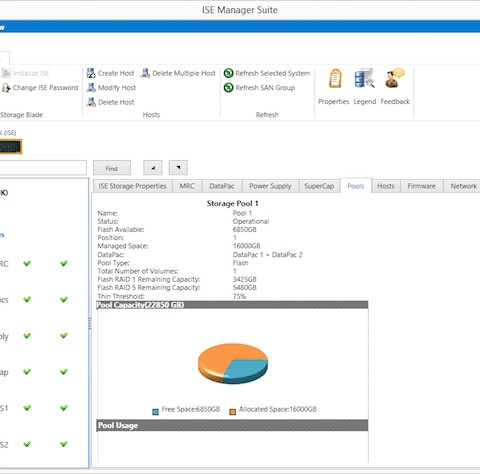Click the next result arrow button
The image size is (480, 474).
[x=178, y=168]
